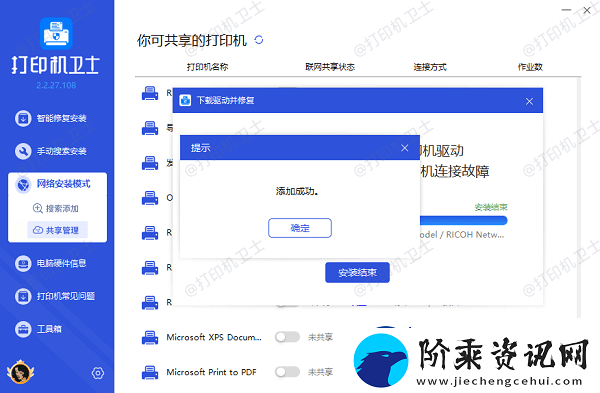Toggle sharing for Microsoft XPS Document printer
Image resolution: width=600 pixels, height=393 pixels.
click(x=287, y=337)
